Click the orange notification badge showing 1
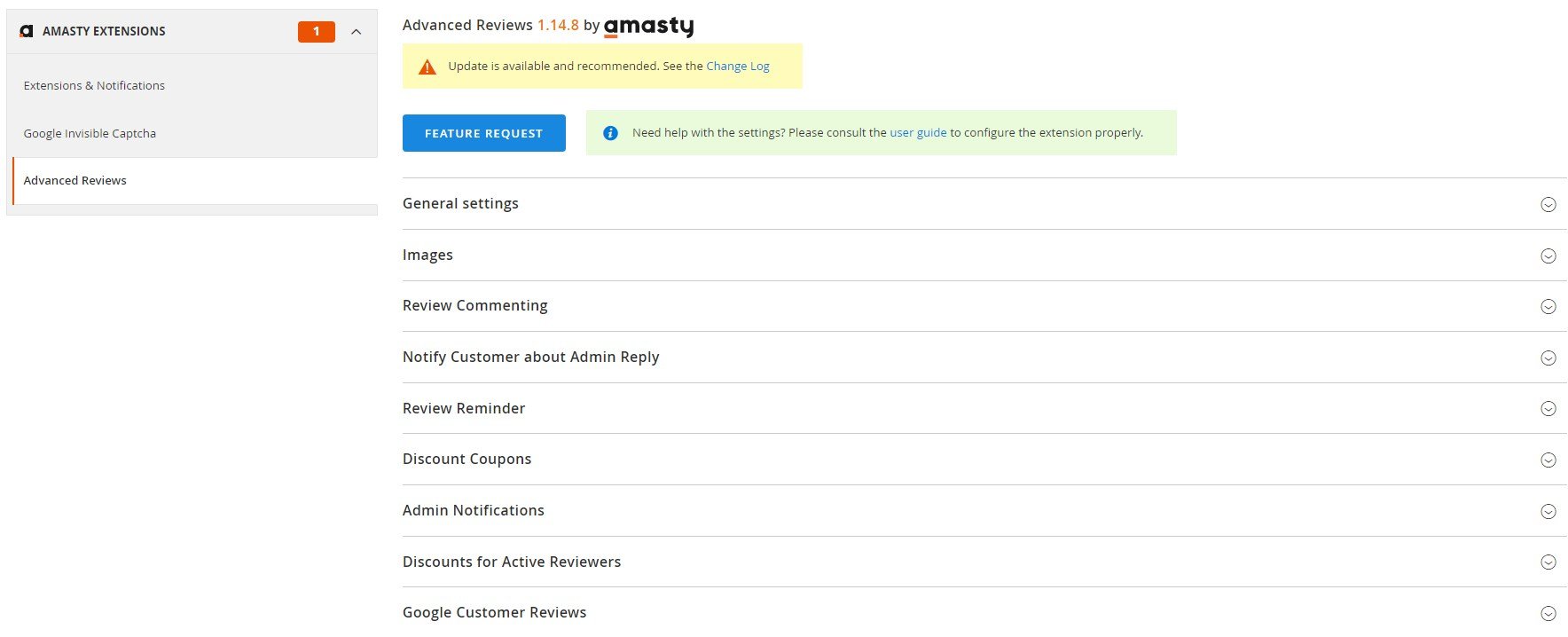Screen dimensions: 1568x637 317,32
